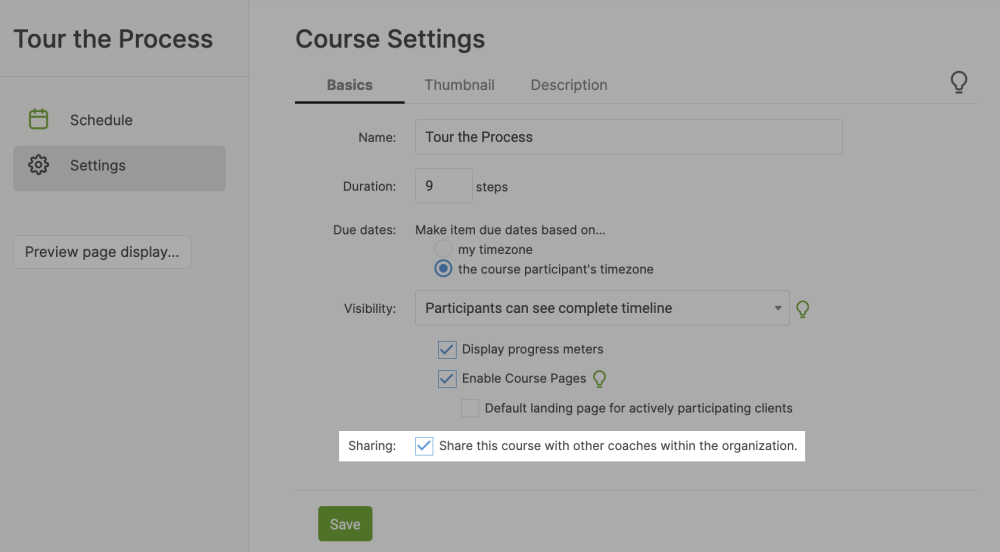Switch to the Thumbnail tab
The image size is (1000, 552).
pos(459,85)
